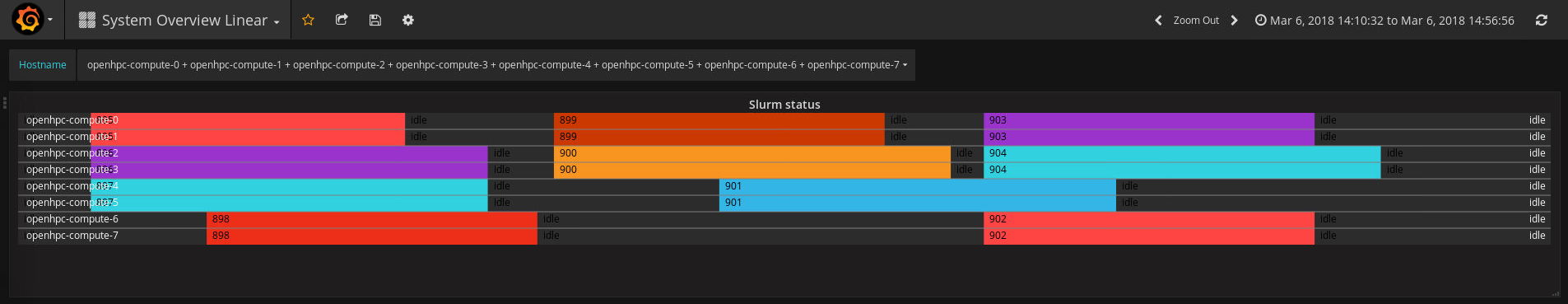The image size is (1568, 304).
Task: Click the Hostname variable label
Action: 43,65
